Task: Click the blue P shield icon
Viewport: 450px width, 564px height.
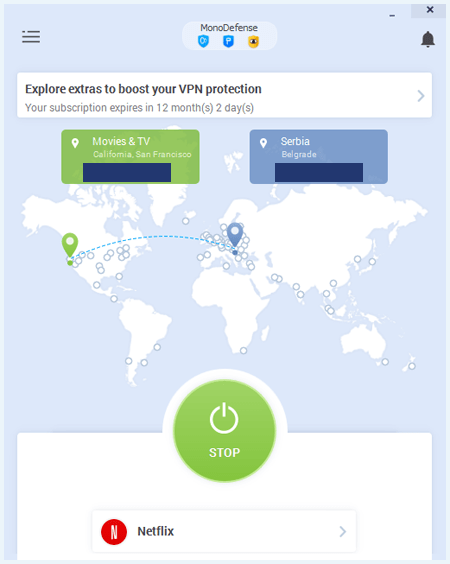Action: [228, 42]
